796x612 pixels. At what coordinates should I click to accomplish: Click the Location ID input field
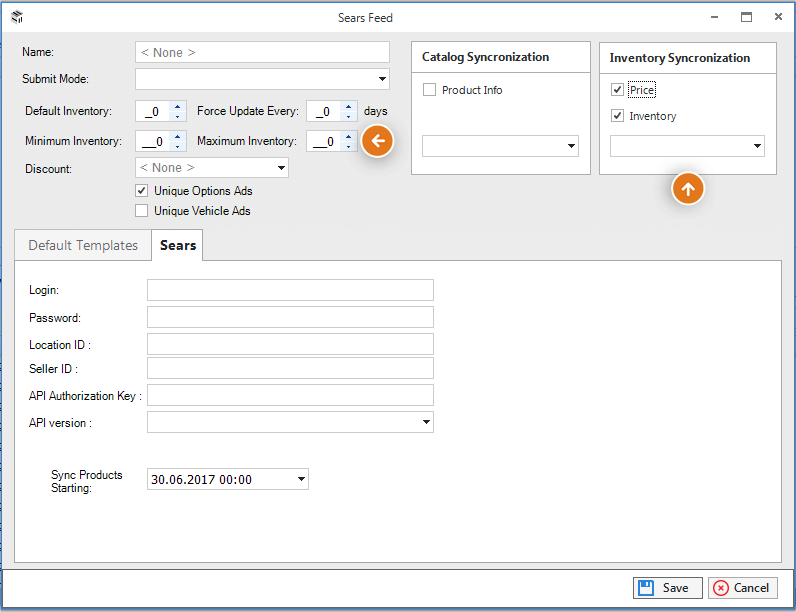click(290, 344)
